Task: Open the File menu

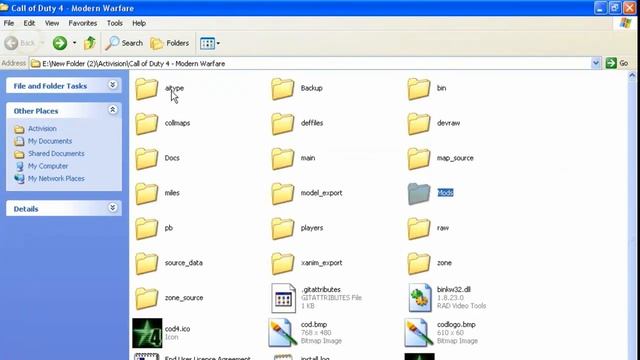Action: [9, 23]
